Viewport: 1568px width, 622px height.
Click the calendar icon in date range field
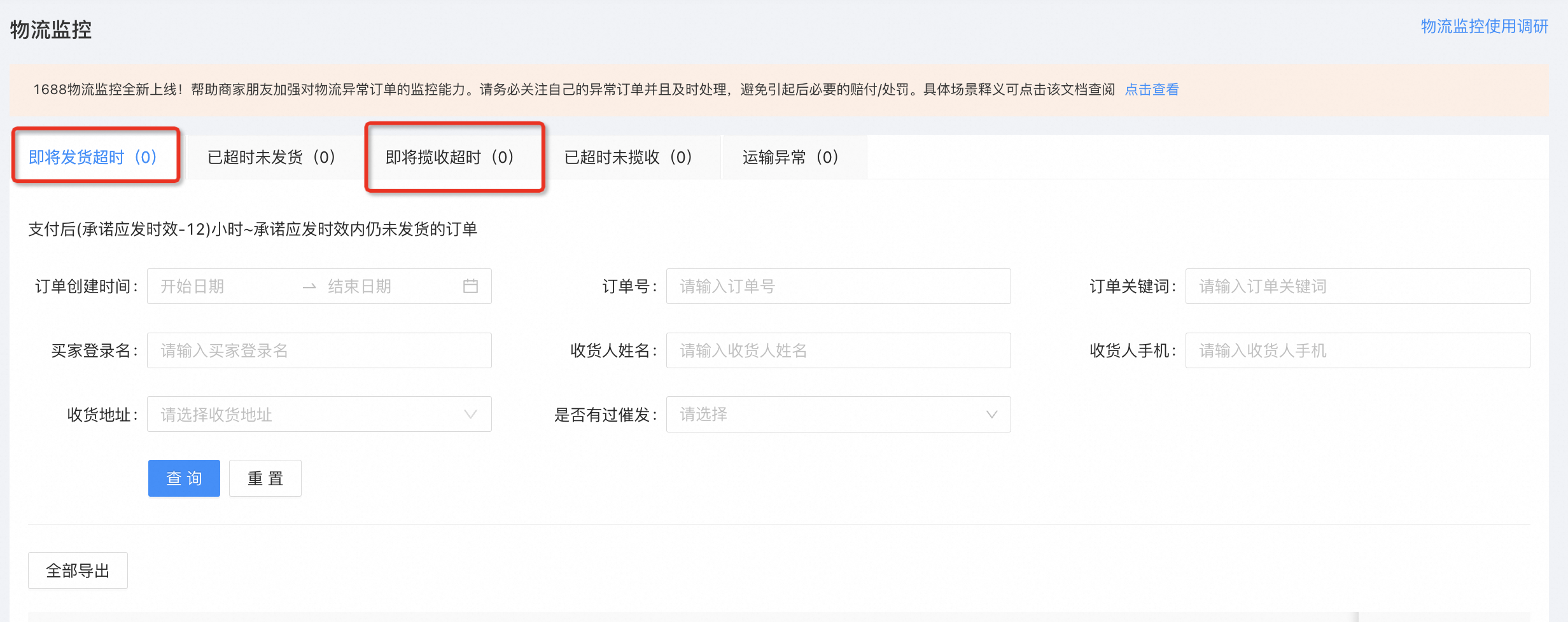[x=470, y=286]
